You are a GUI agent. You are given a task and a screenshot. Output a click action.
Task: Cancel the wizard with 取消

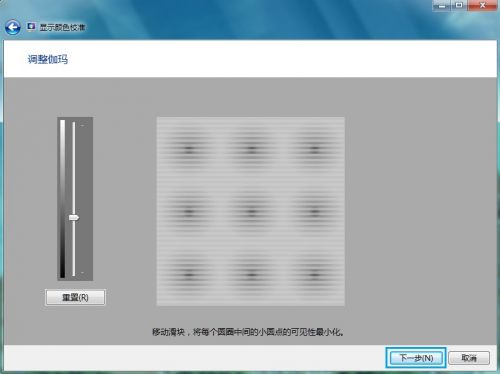tap(469, 358)
